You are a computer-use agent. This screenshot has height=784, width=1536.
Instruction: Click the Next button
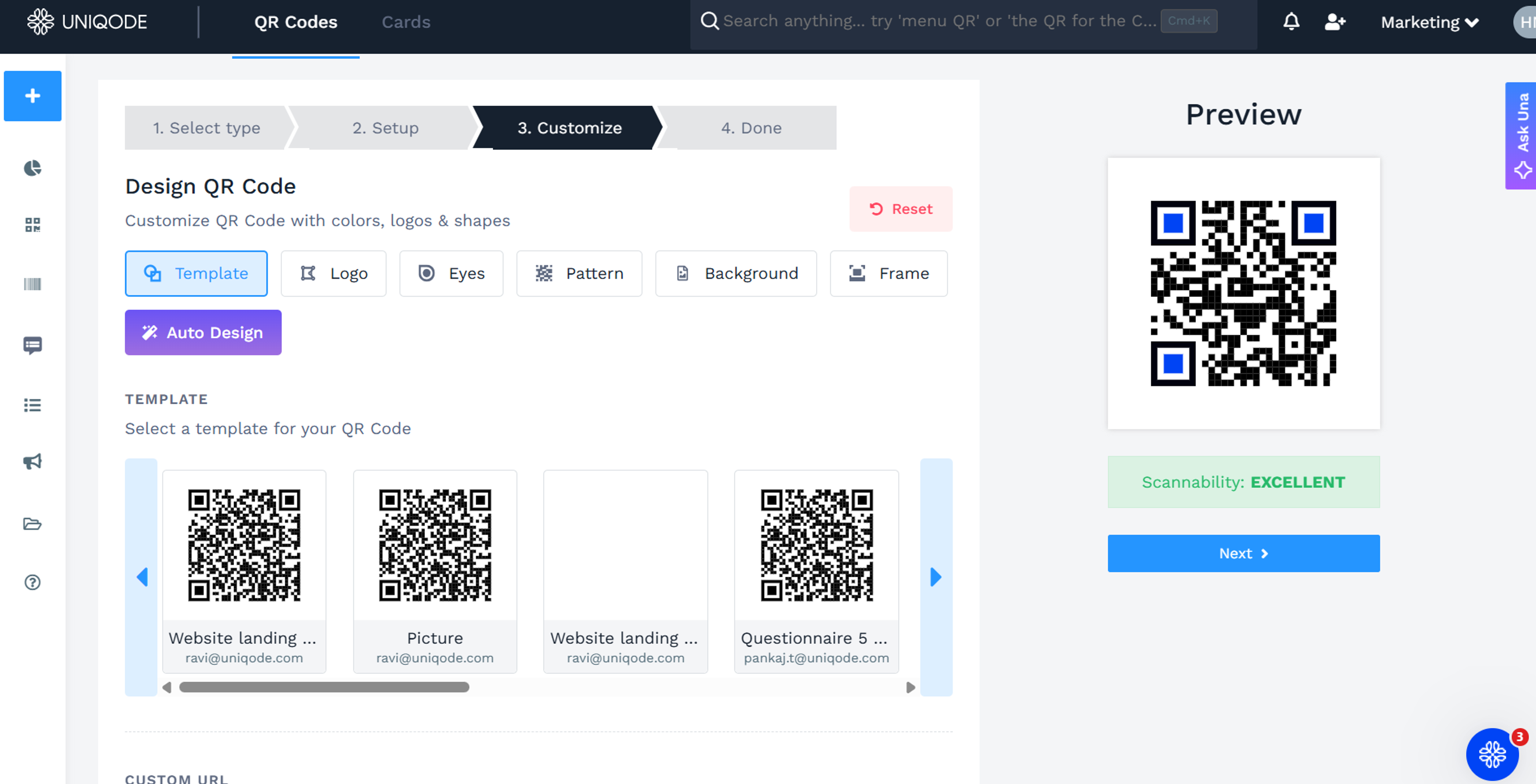coord(1243,553)
